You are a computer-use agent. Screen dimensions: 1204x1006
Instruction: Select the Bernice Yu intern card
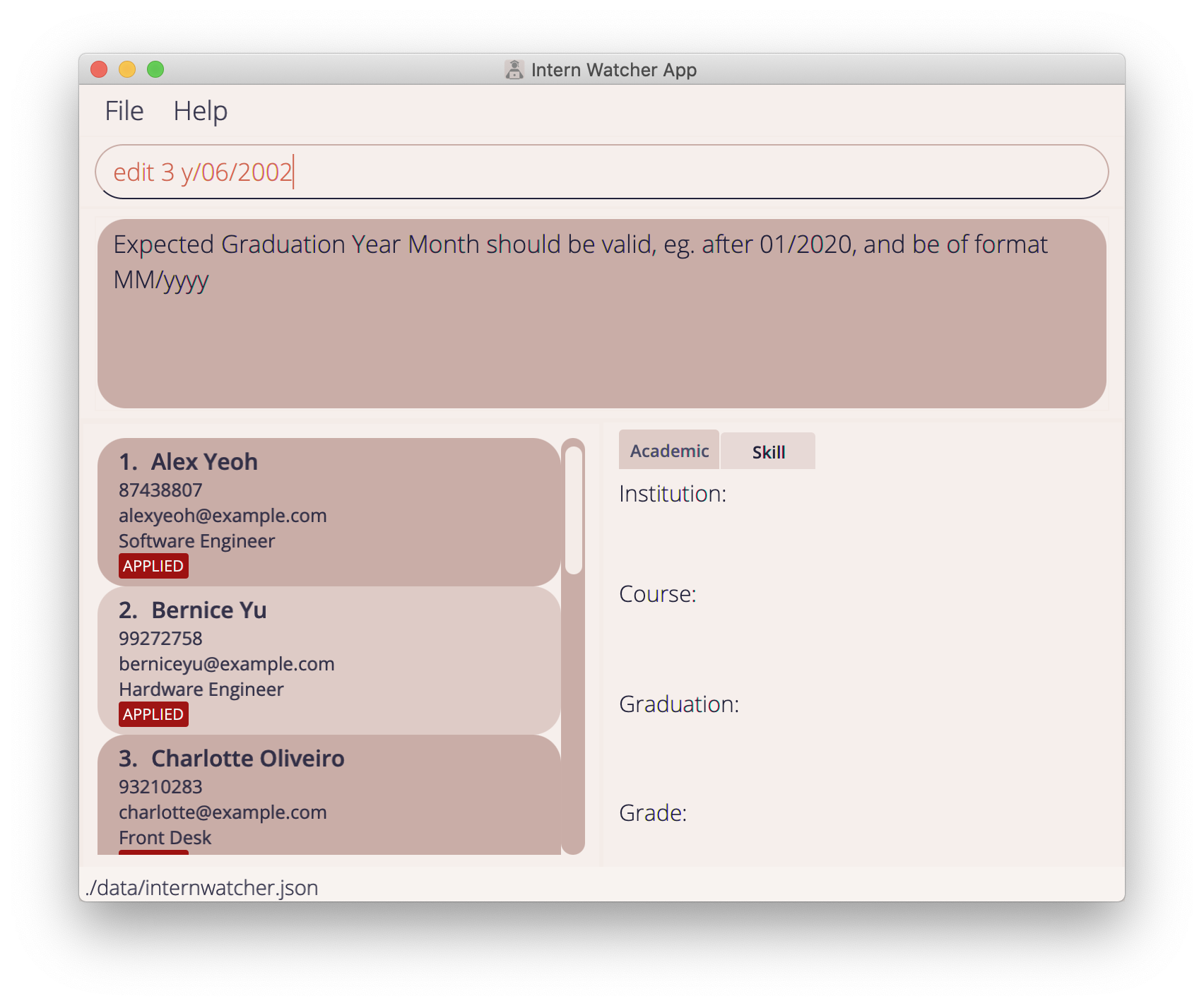(x=329, y=661)
